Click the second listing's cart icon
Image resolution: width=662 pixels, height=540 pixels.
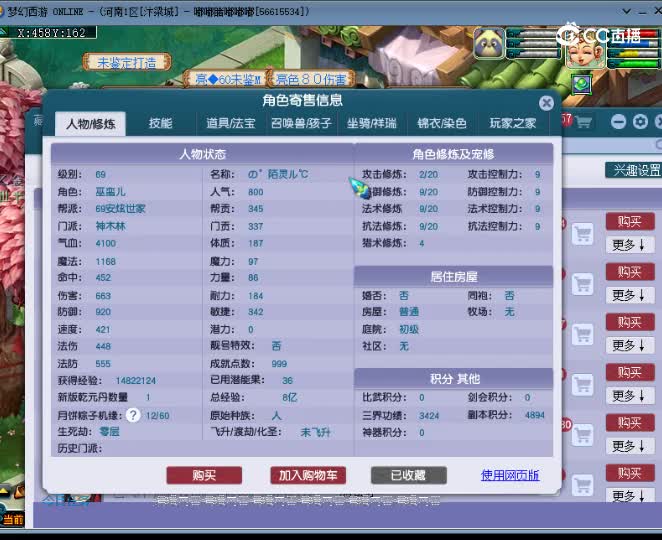tap(583, 284)
